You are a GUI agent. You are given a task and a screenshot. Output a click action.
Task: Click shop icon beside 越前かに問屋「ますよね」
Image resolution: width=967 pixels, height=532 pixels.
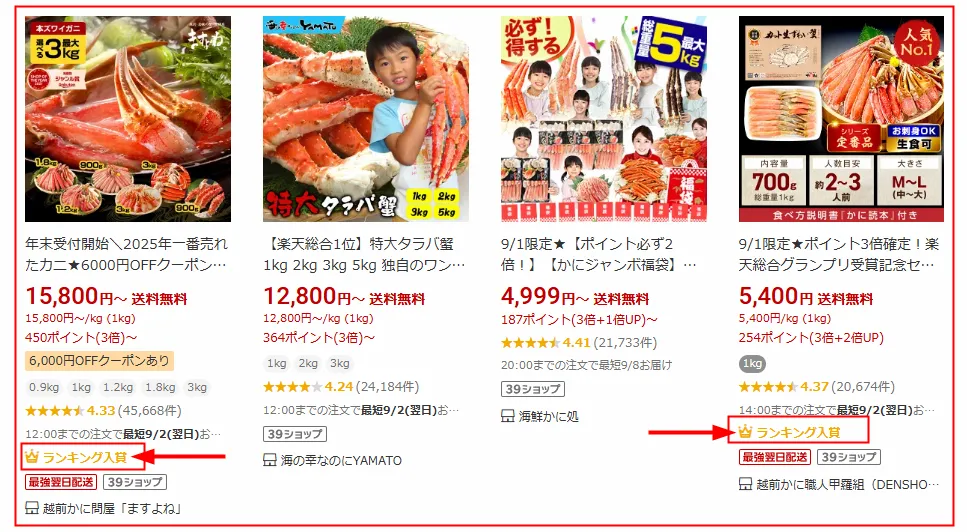31,508
